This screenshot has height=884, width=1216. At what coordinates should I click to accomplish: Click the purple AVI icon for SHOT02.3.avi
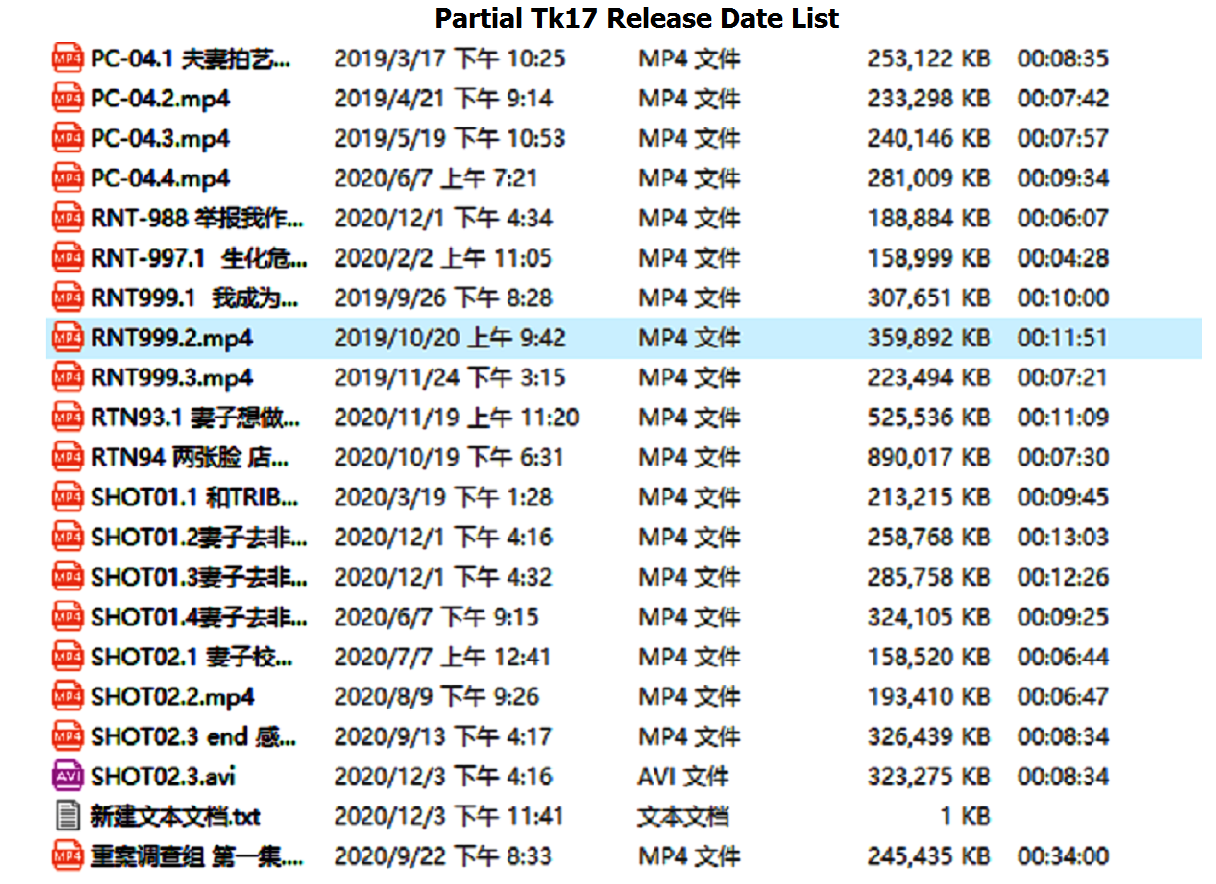[66, 776]
